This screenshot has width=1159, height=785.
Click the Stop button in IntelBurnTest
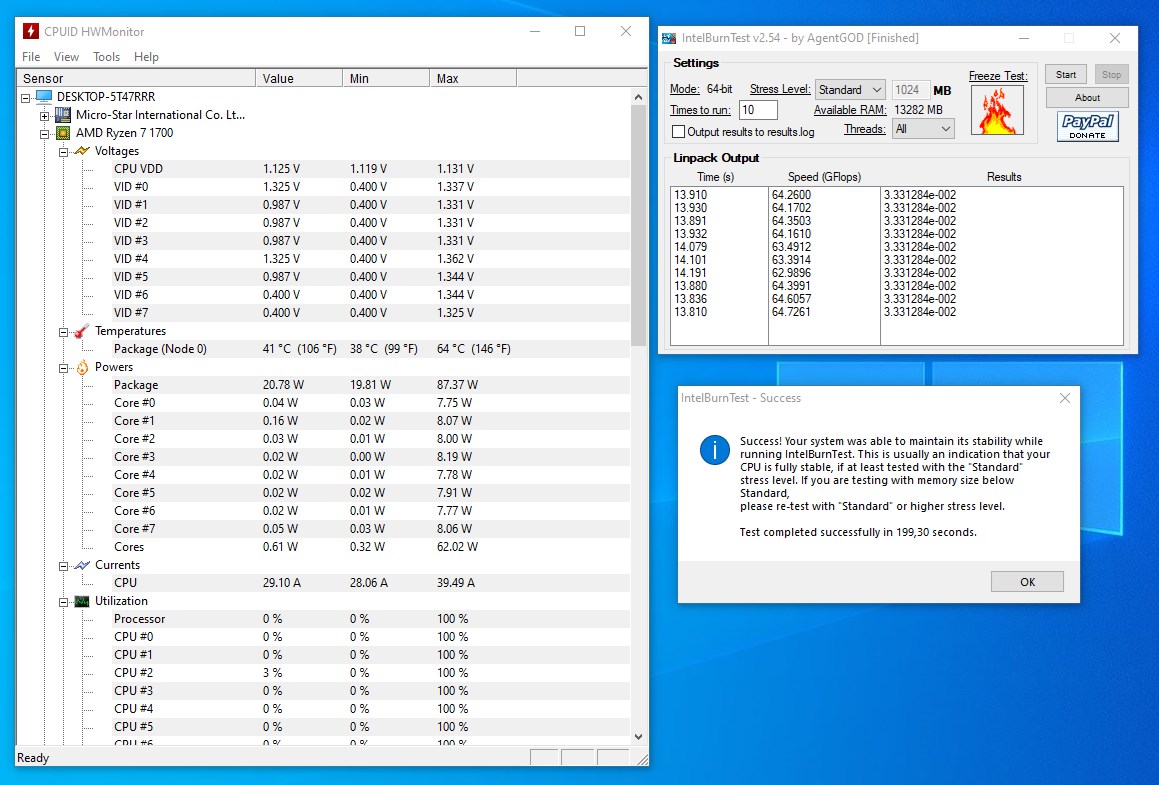(x=1111, y=75)
